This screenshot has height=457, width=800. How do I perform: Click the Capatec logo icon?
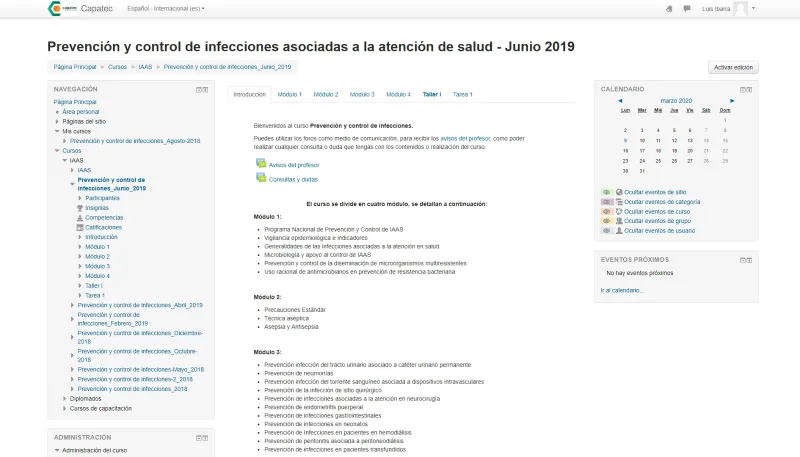pos(62,9)
